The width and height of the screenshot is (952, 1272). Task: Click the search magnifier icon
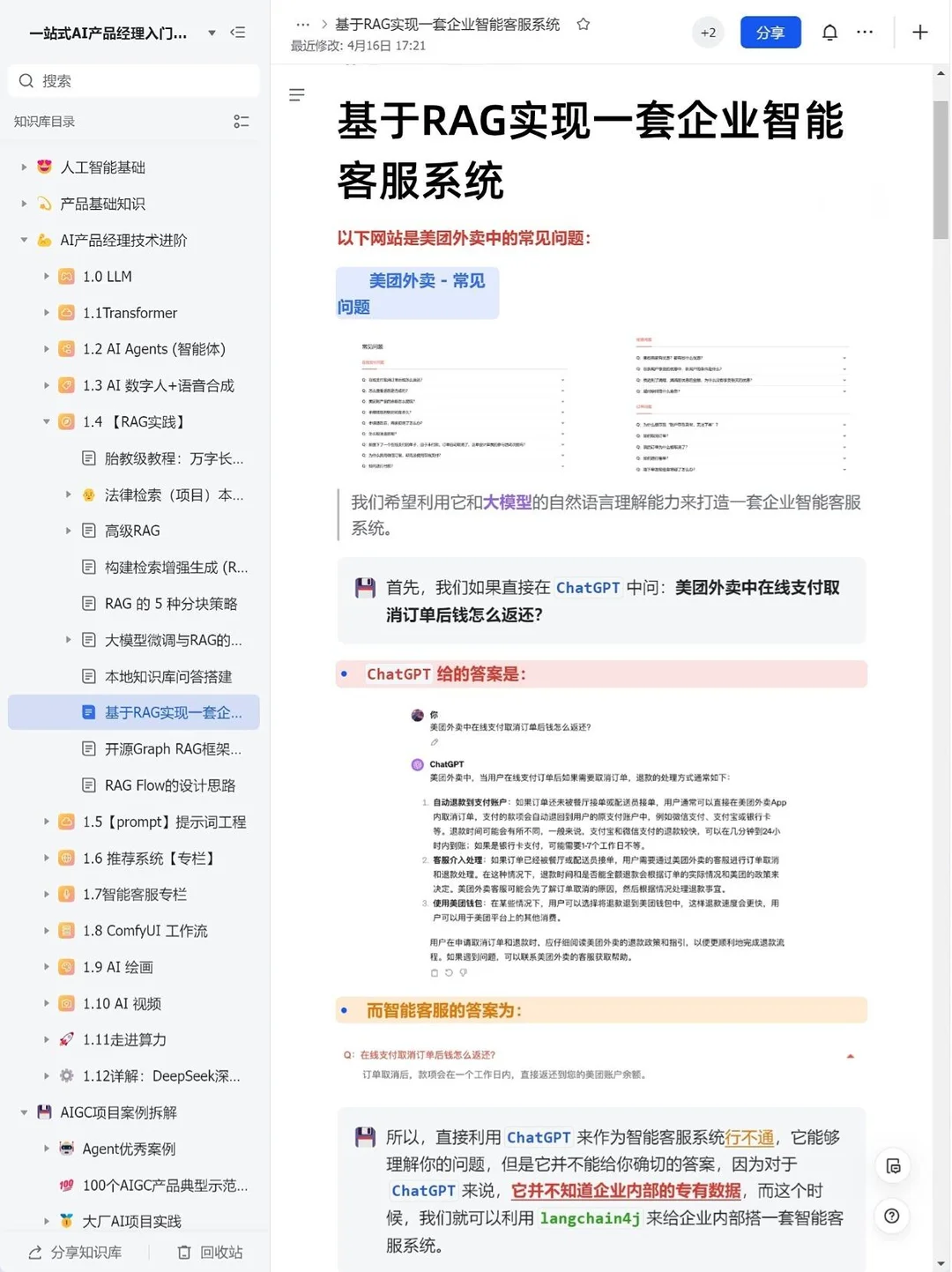tap(26, 81)
